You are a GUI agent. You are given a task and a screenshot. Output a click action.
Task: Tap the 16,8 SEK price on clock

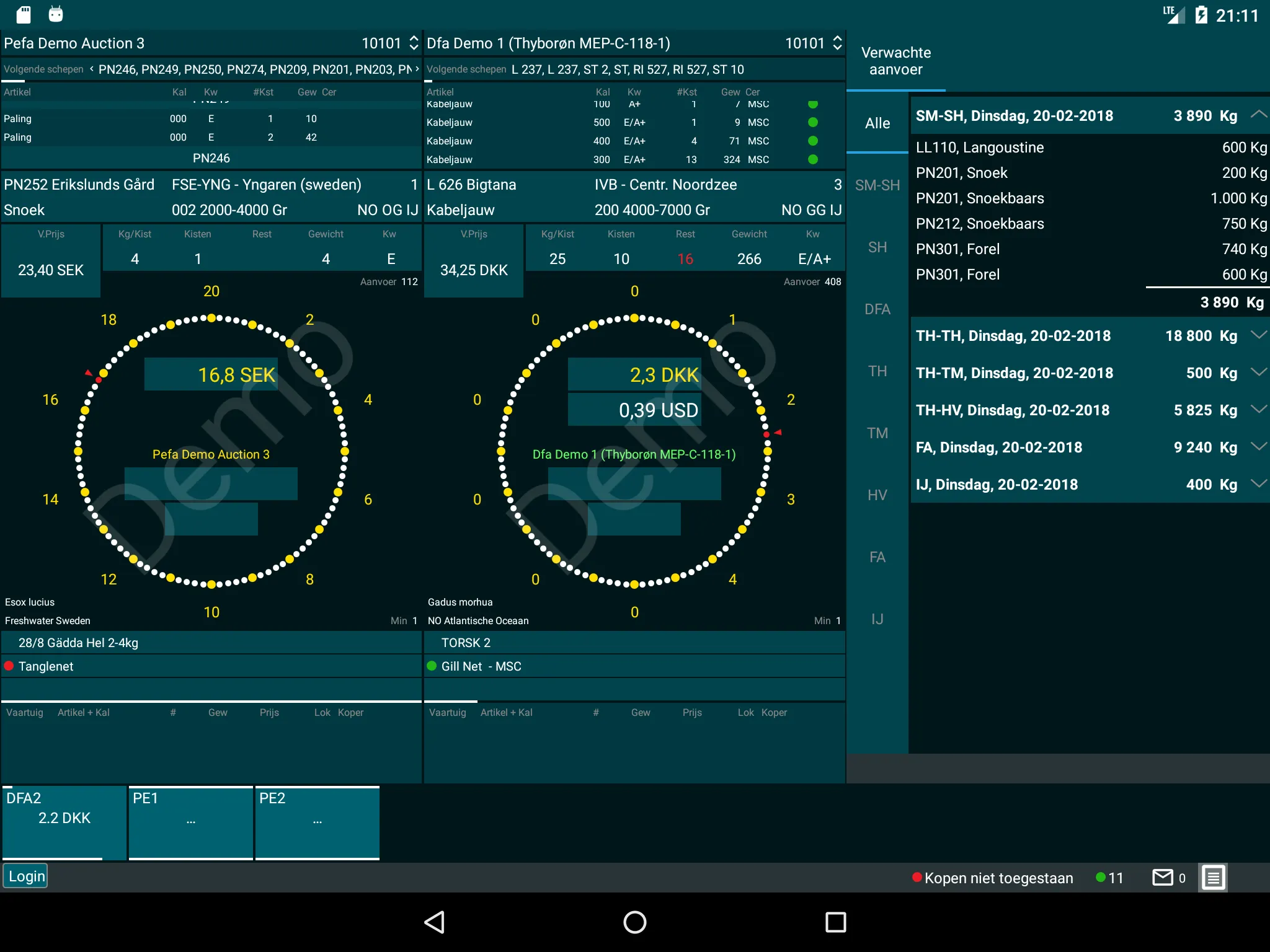(211, 374)
